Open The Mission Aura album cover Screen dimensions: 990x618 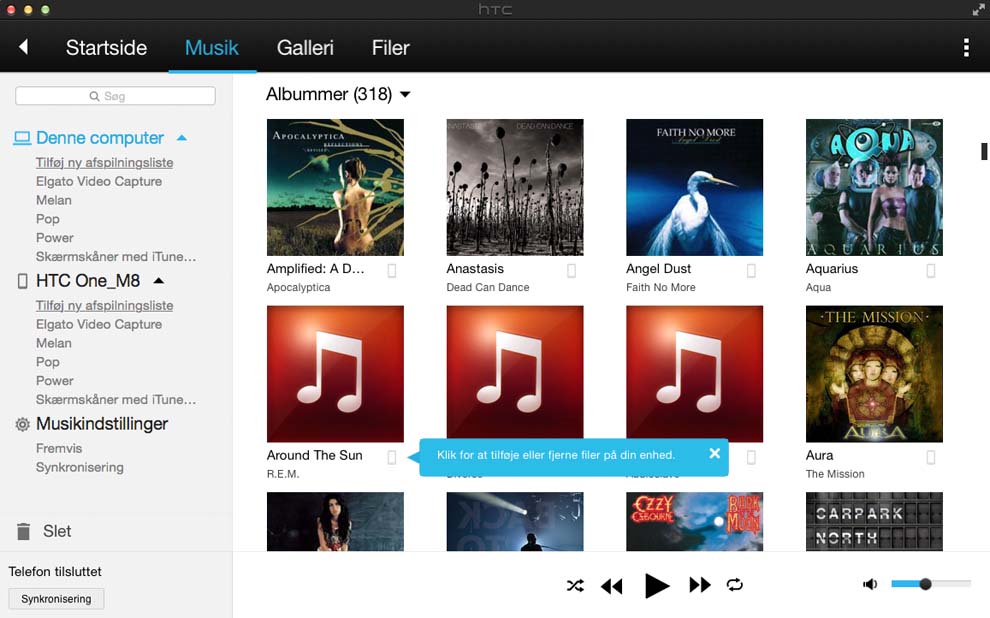(874, 374)
